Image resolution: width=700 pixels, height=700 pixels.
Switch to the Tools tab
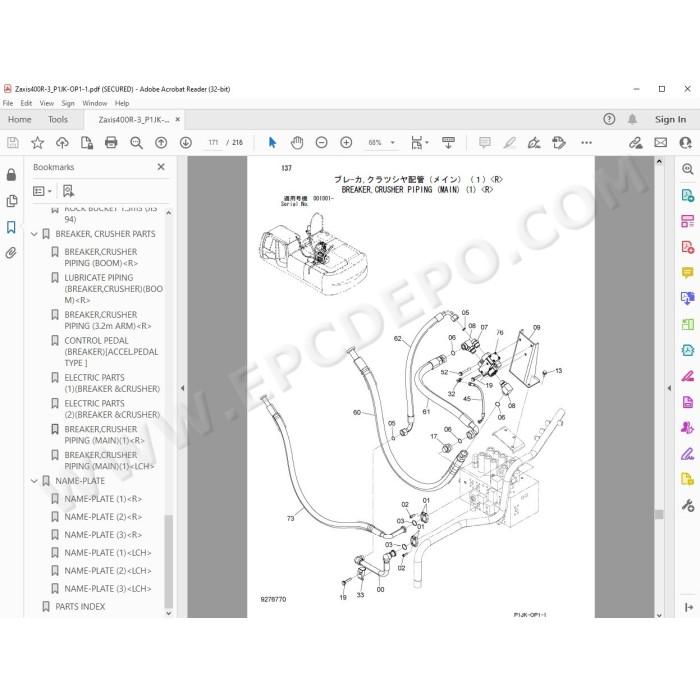[x=58, y=119]
